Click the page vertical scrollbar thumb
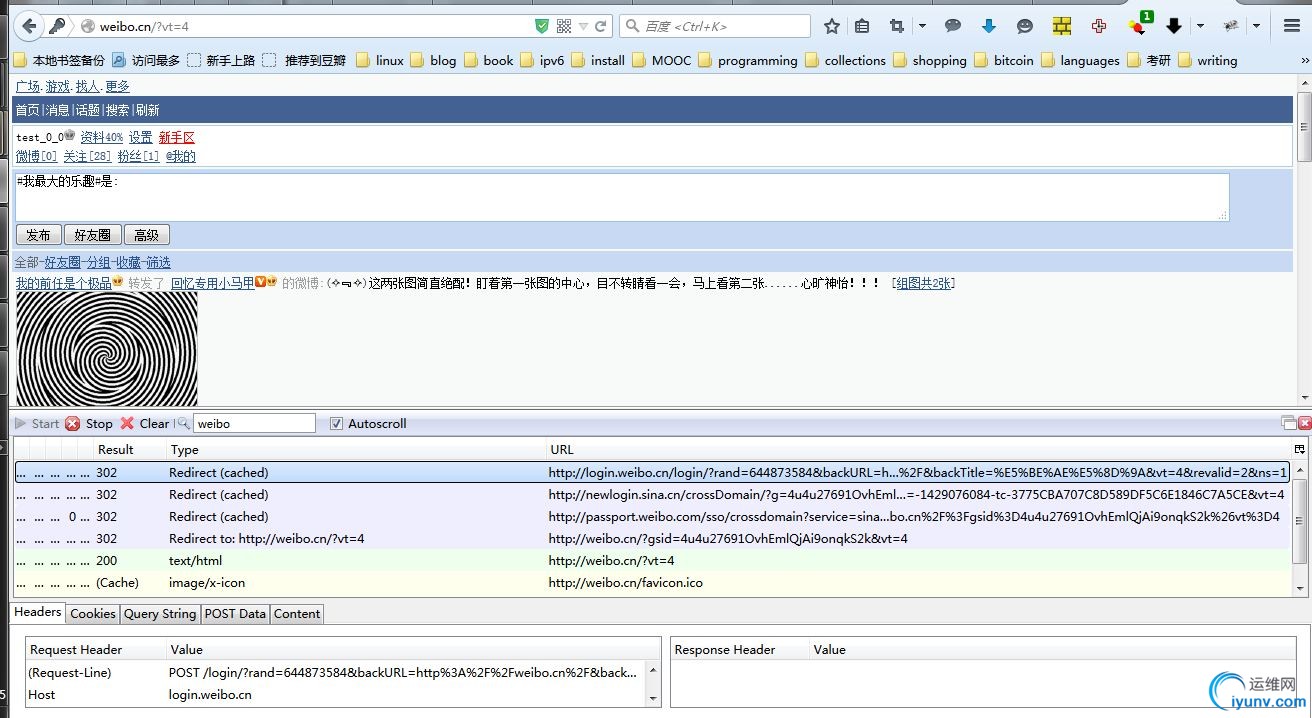This screenshot has height=718, width=1312. tap(1304, 127)
